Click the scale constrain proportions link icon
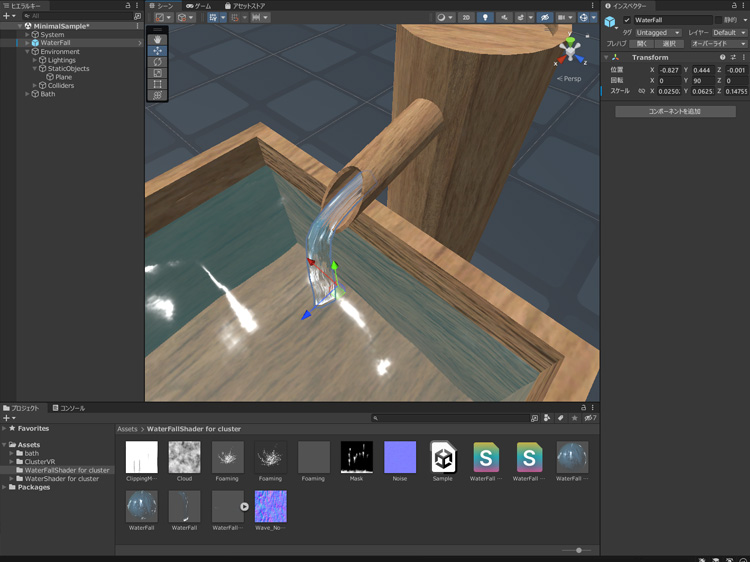The height and width of the screenshot is (562, 750). click(641, 91)
